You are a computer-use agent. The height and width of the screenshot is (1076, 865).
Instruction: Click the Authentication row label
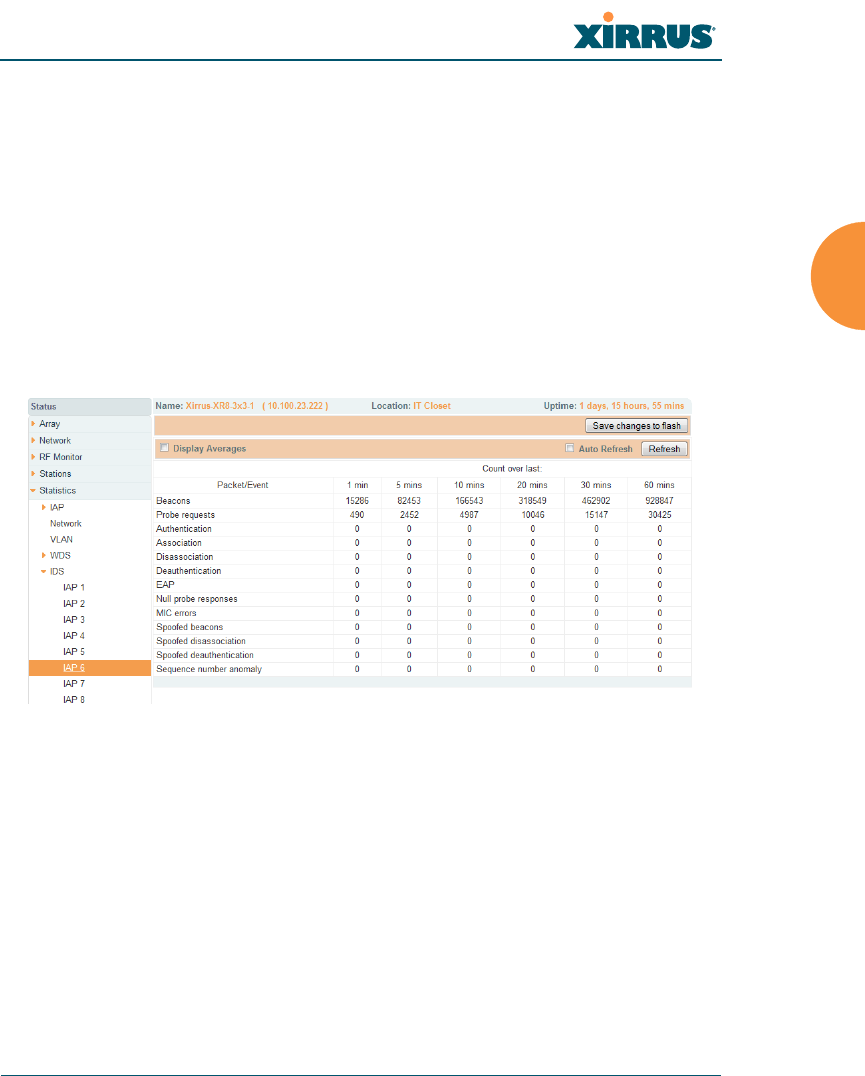coord(184,529)
